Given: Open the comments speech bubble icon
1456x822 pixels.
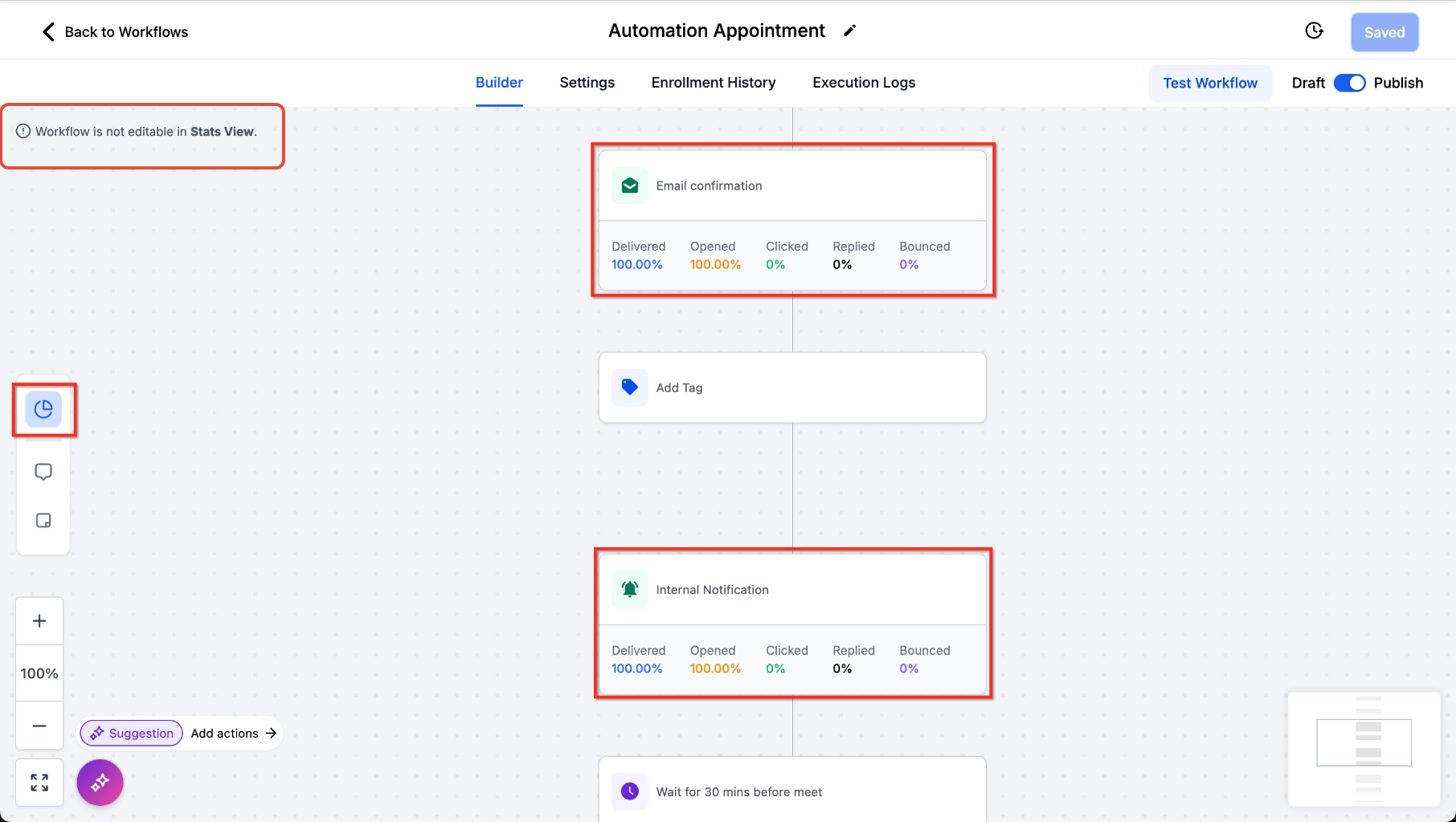Looking at the screenshot, I should pos(43,472).
